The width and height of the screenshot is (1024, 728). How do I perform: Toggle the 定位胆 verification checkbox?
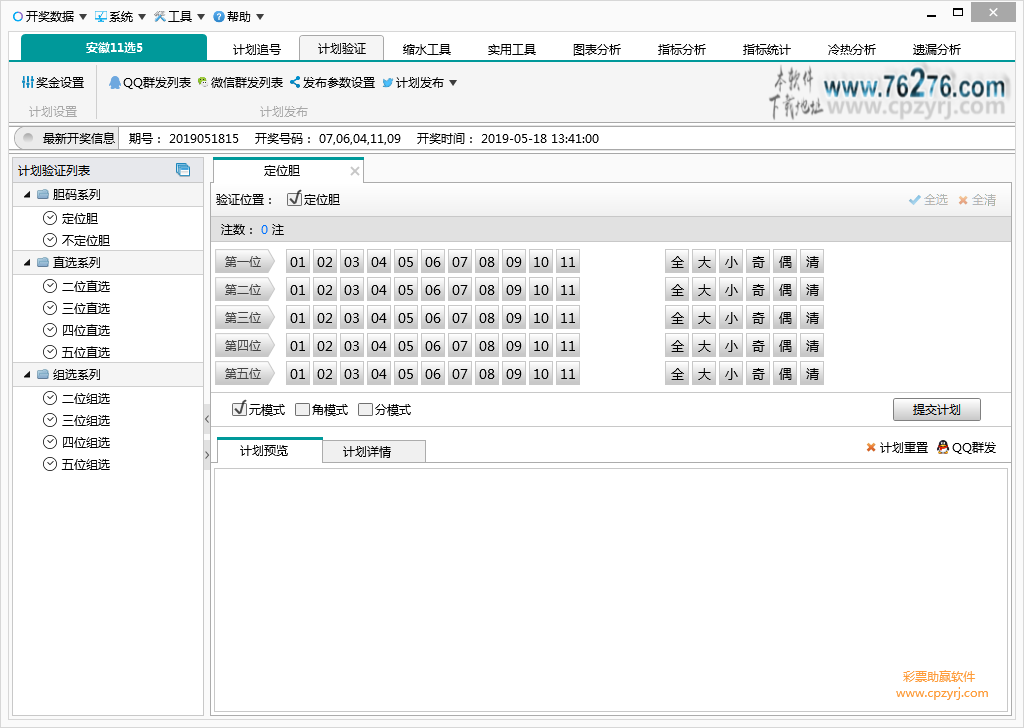(x=295, y=198)
